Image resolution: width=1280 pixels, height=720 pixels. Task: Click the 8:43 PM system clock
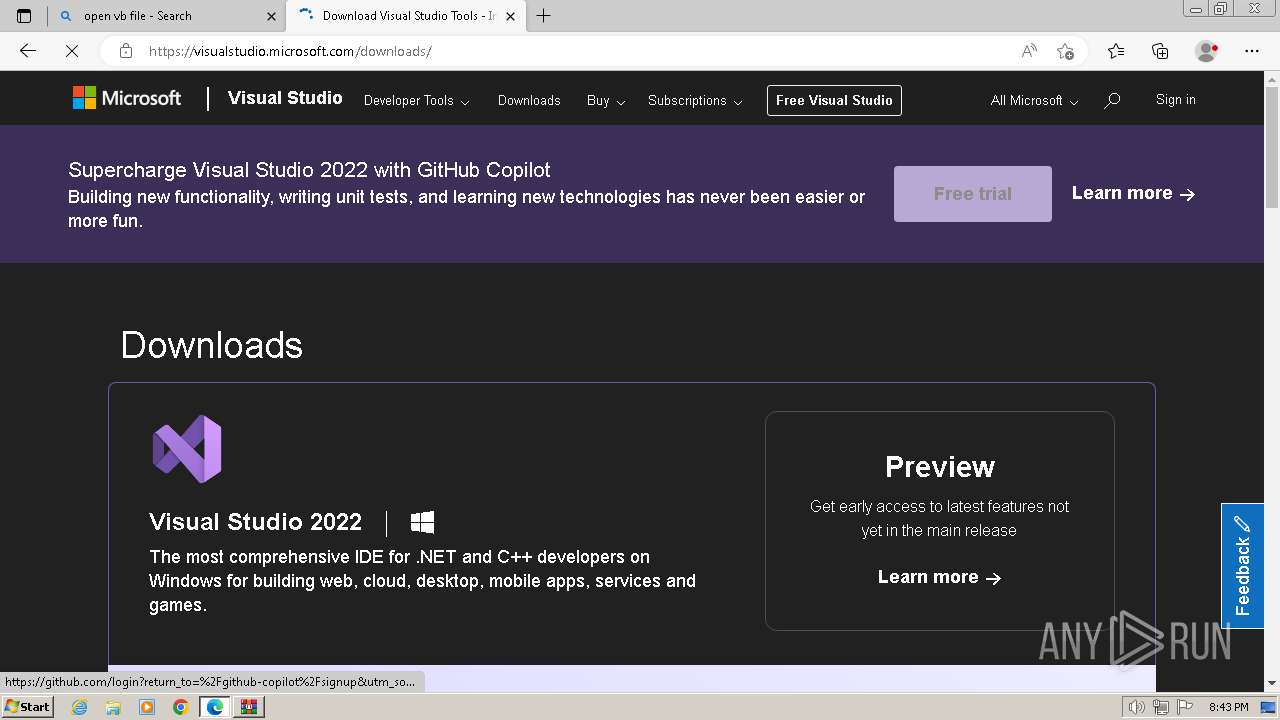point(1229,707)
